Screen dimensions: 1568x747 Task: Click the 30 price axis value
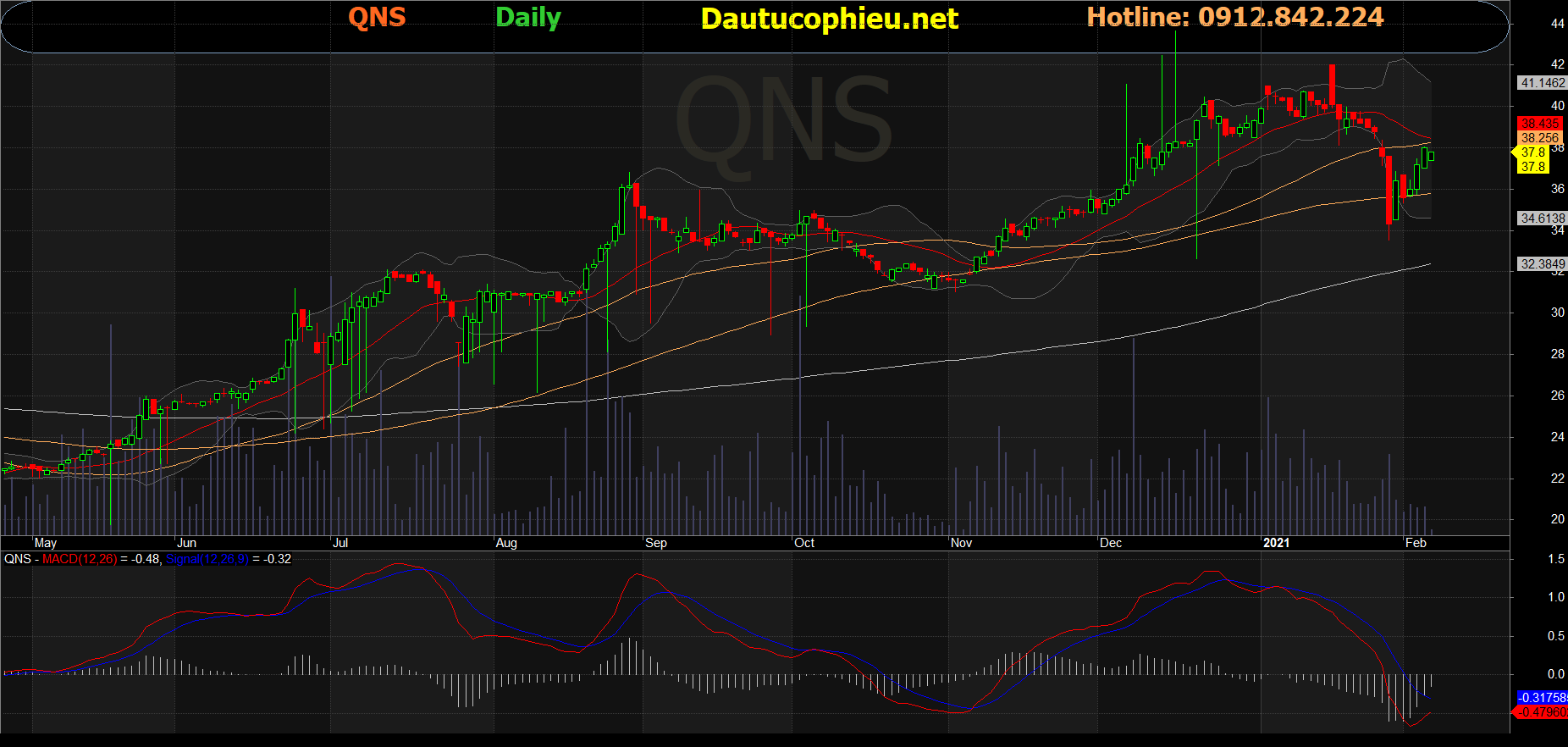(1557, 313)
